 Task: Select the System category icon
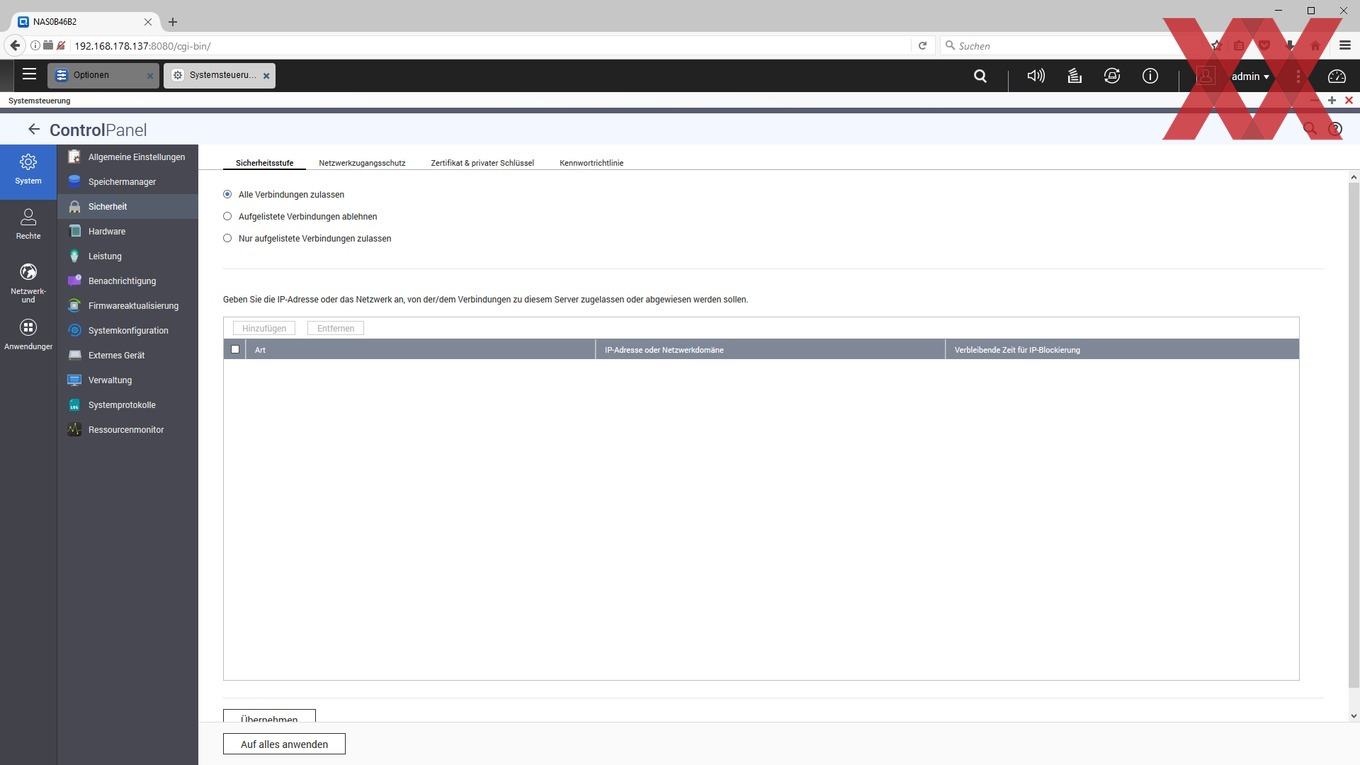pyautogui.click(x=28, y=169)
